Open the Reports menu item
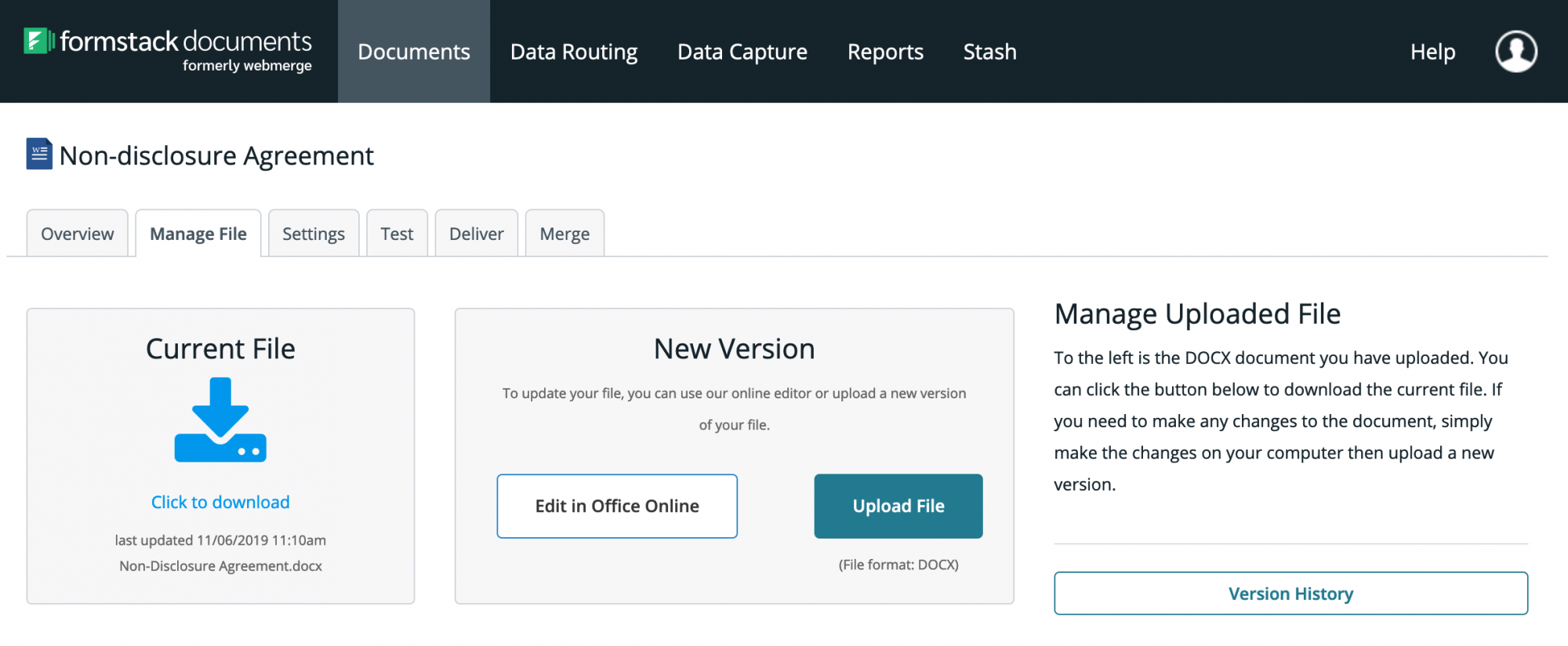The height and width of the screenshot is (646, 1568). (x=885, y=52)
